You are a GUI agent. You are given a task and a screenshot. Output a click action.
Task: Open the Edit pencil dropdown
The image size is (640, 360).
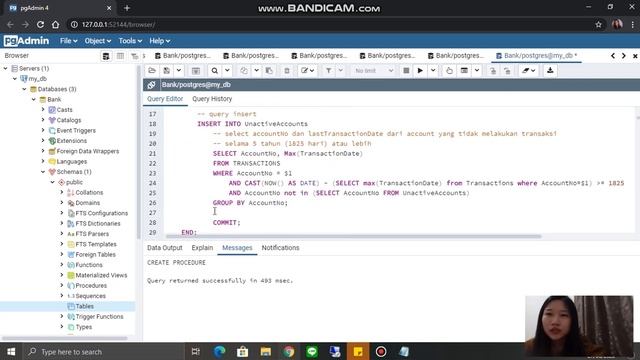[x=307, y=71]
